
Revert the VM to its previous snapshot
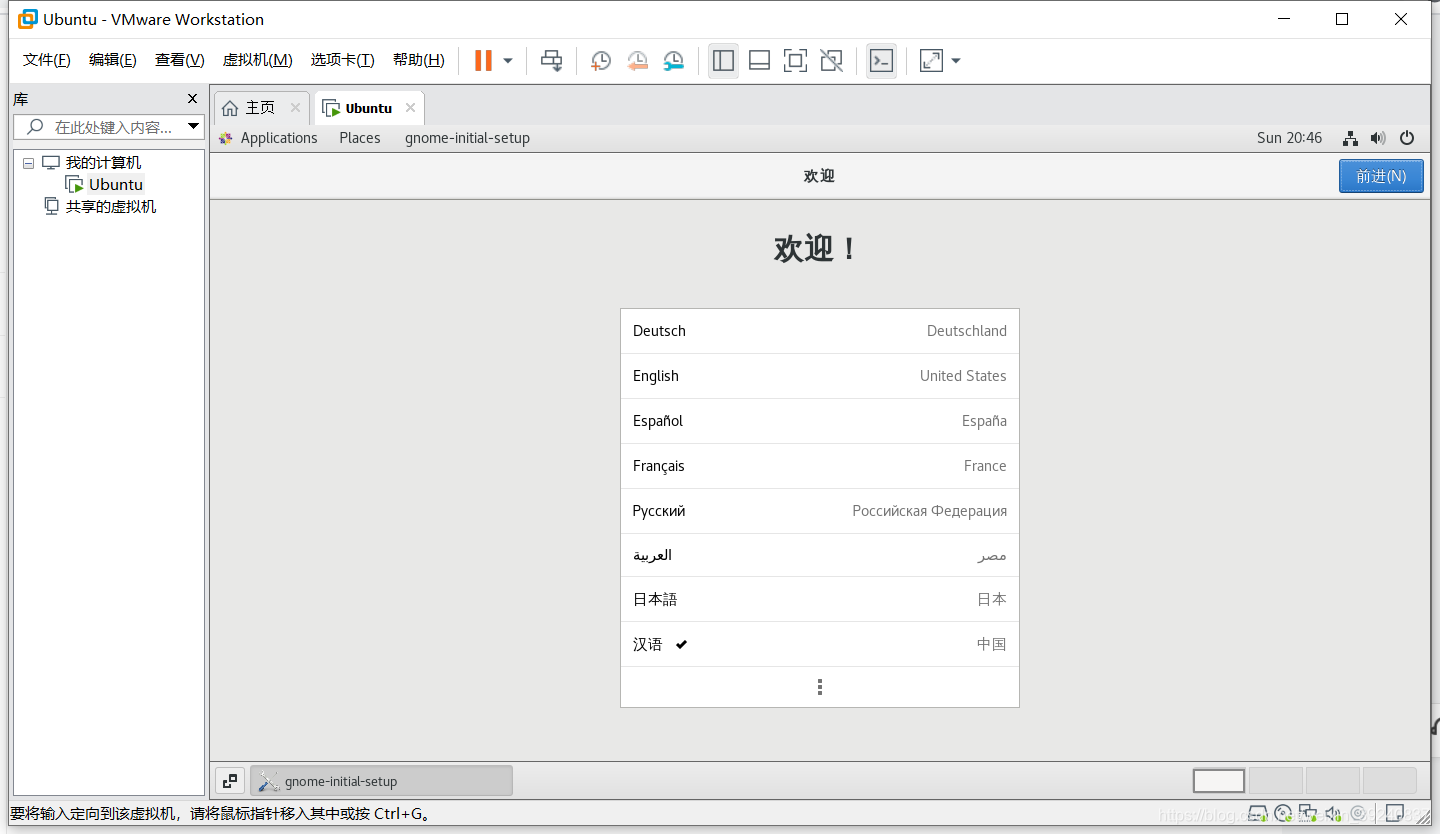point(637,61)
